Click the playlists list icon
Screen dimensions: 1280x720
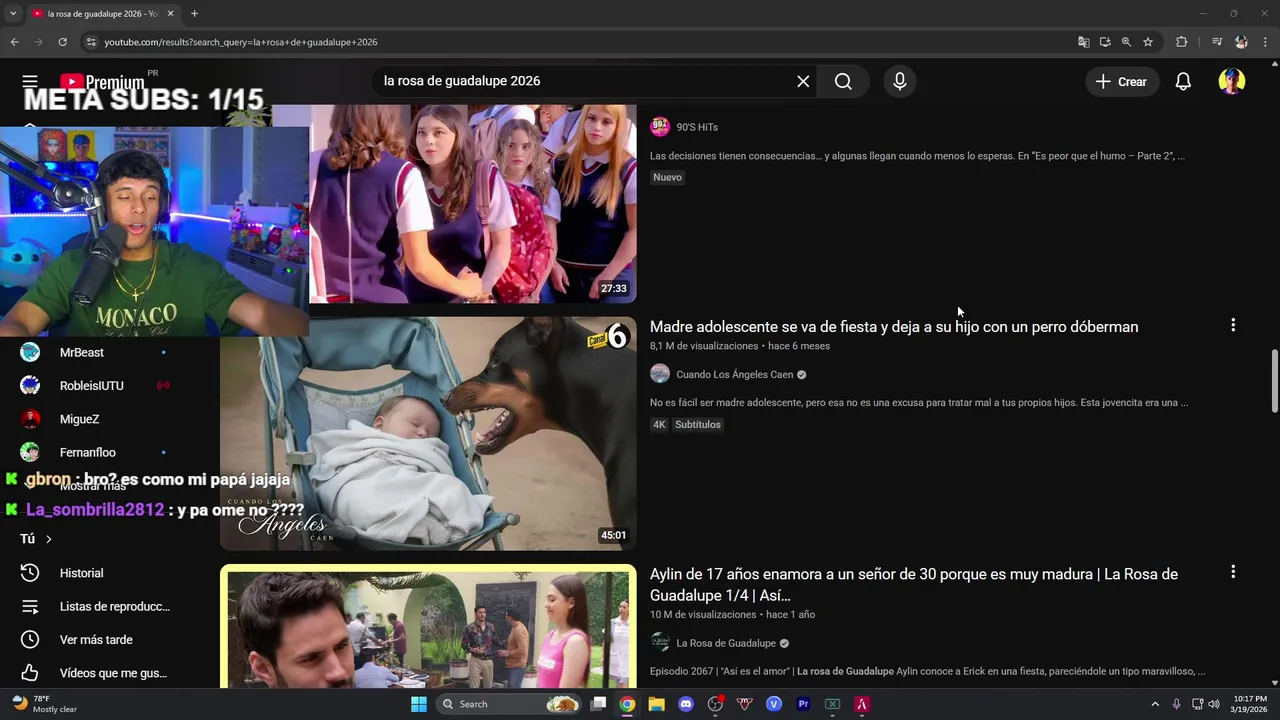point(30,606)
